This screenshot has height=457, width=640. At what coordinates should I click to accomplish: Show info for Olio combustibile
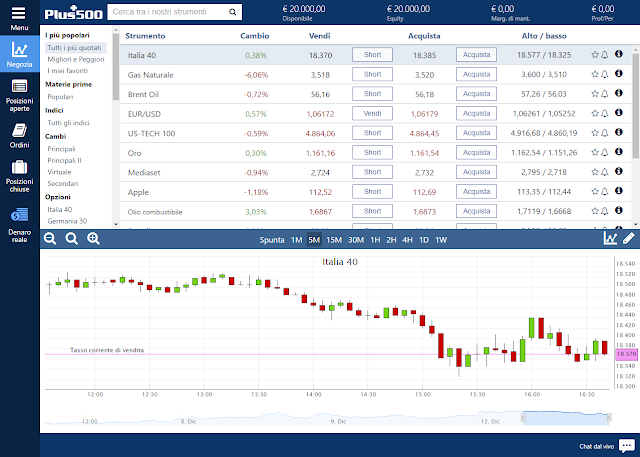619,210
